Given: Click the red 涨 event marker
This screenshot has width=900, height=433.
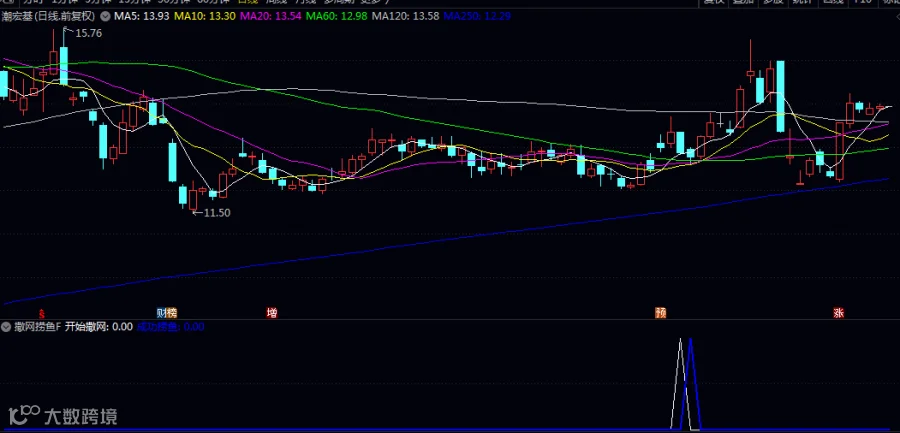Looking at the screenshot, I should pos(839,313).
